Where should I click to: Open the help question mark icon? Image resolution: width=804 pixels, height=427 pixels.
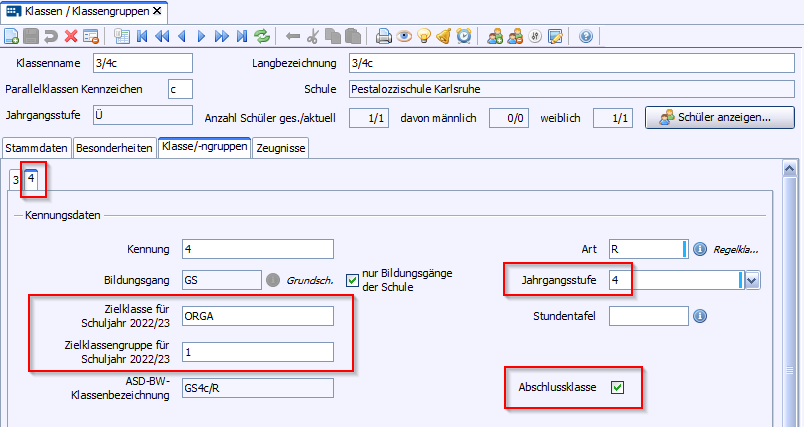click(x=586, y=37)
